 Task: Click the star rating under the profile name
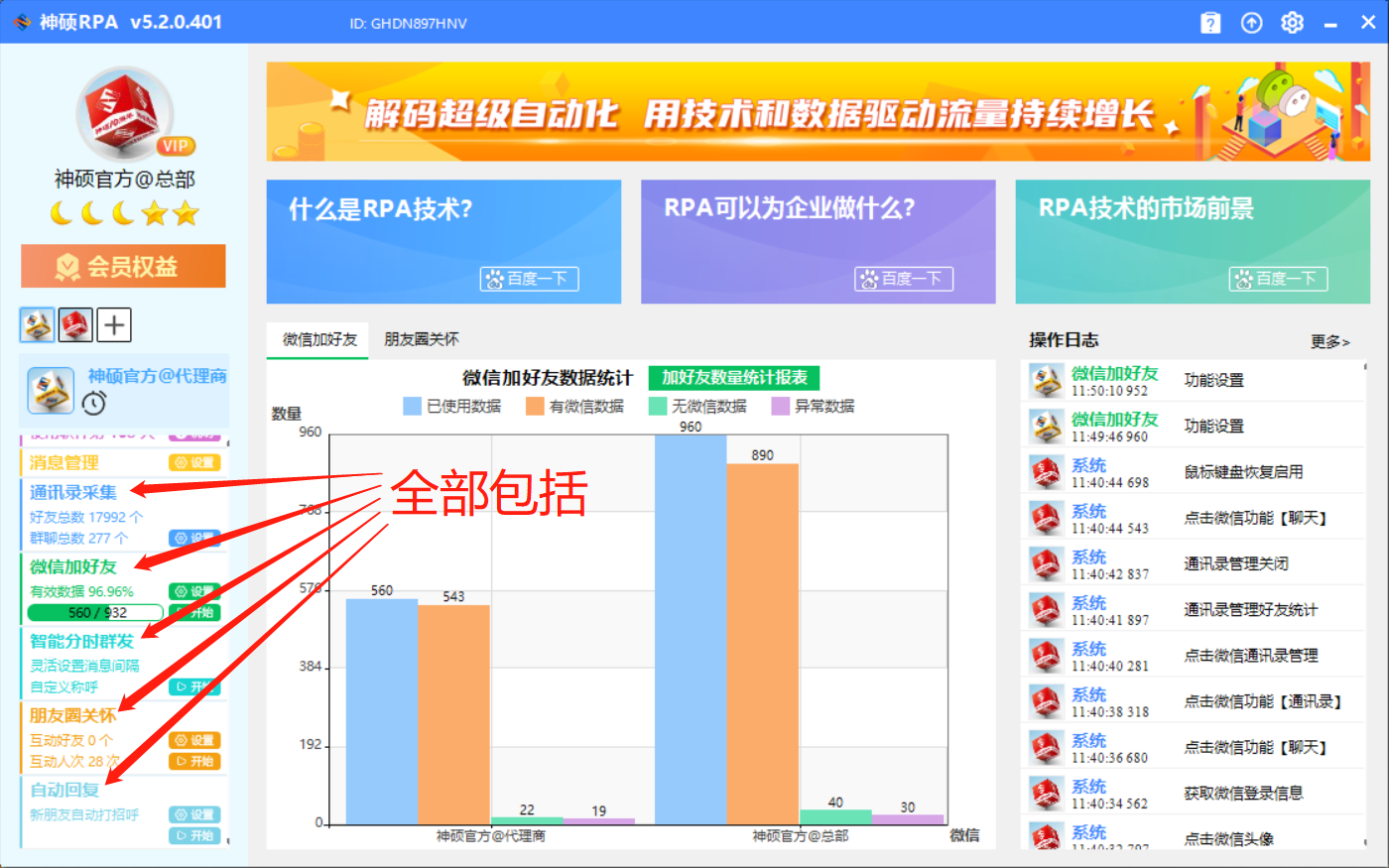coord(125,213)
